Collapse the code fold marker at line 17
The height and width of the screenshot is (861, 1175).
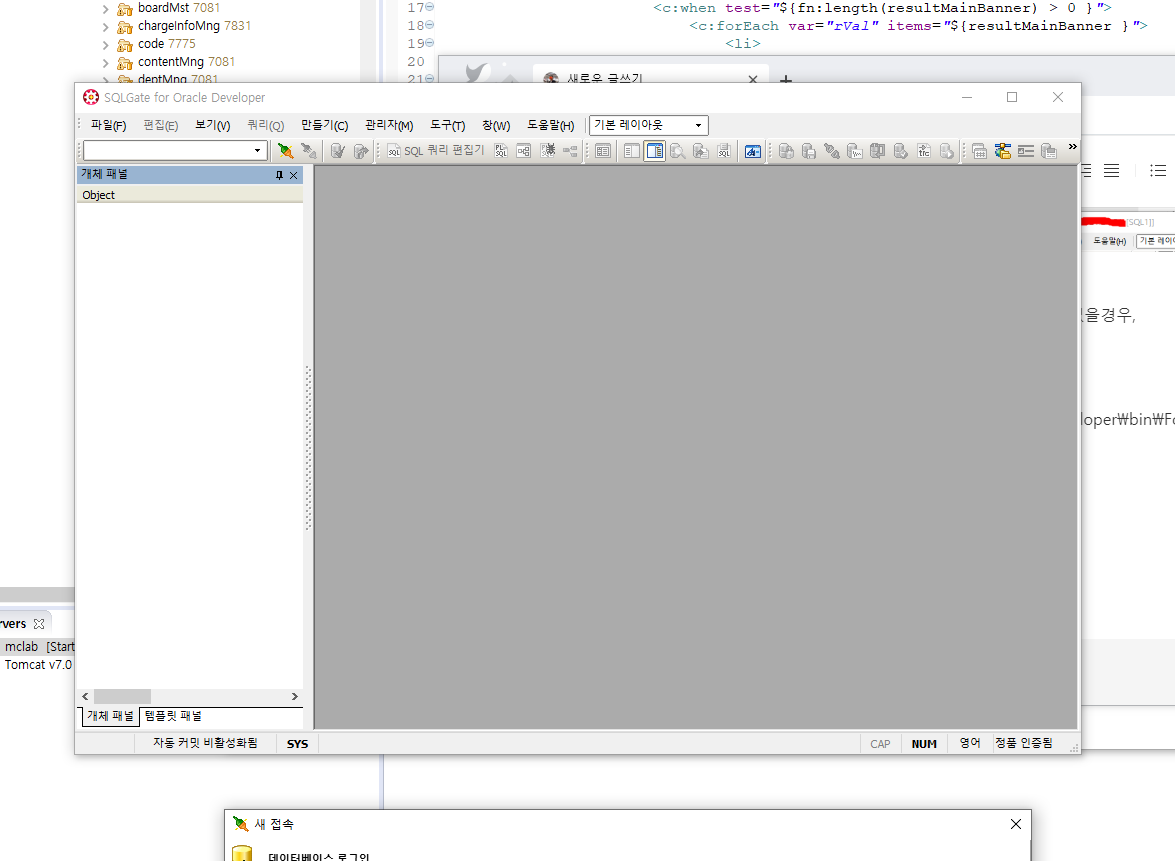click(x=430, y=7)
